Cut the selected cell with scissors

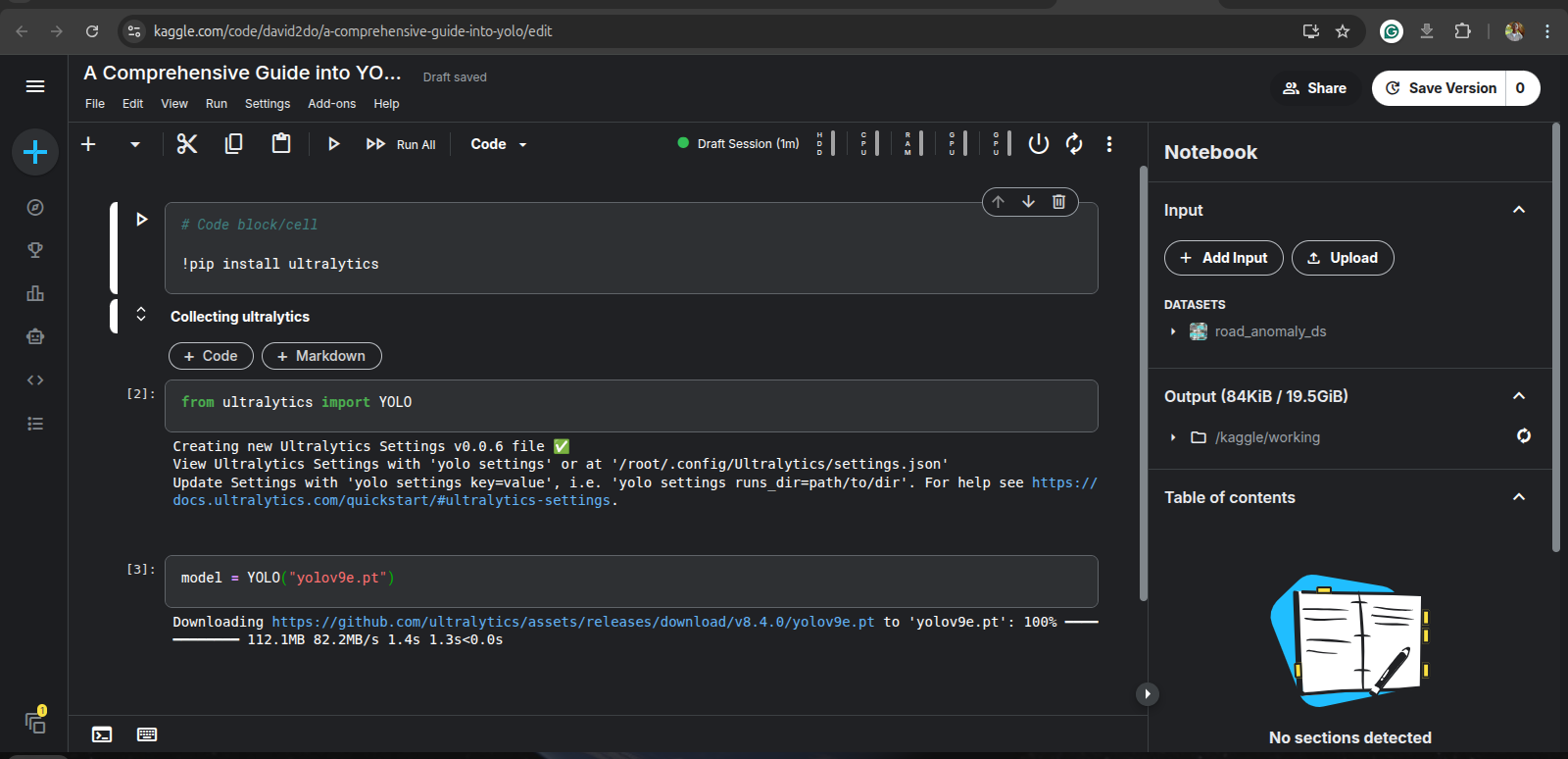click(187, 144)
